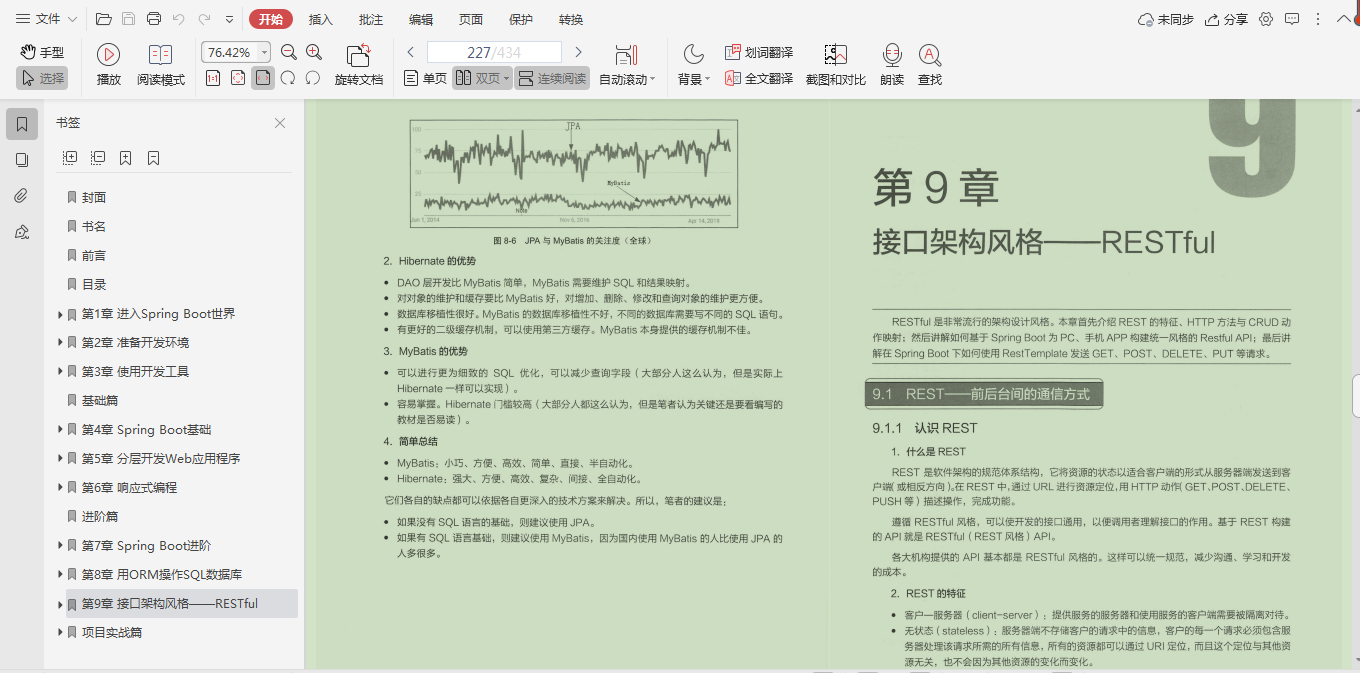Click the 1:1 actual size icon

pyautogui.click(x=213, y=78)
